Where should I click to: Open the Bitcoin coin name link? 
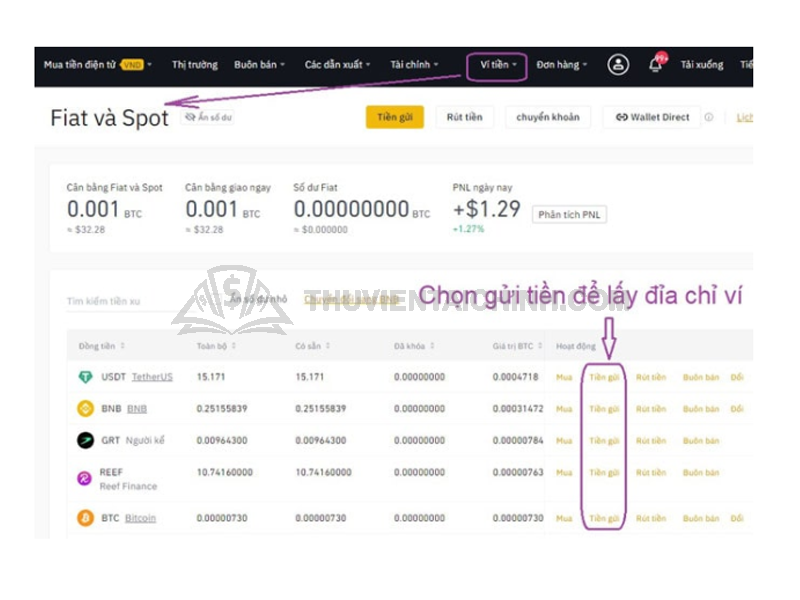[x=140, y=518]
